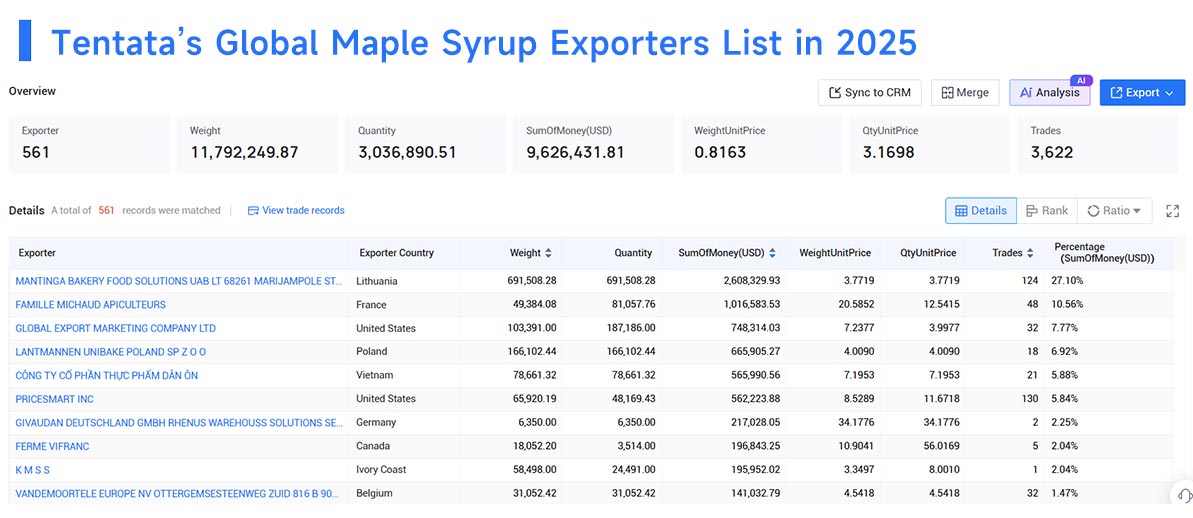The width and height of the screenshot is (1193, 518).
Task: Click SumOfMoney(USD) overview value 9,626,431.81
Action: (575, 152)
